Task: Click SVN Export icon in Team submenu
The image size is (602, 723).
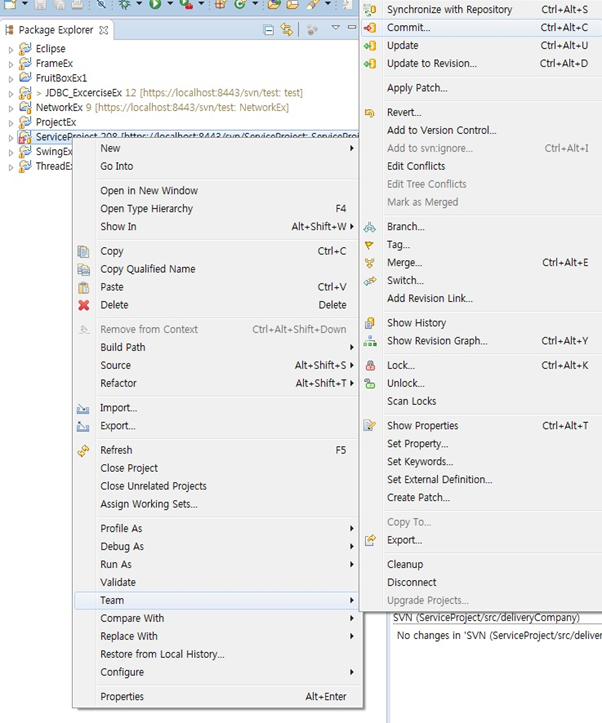Action: [370, 540]
